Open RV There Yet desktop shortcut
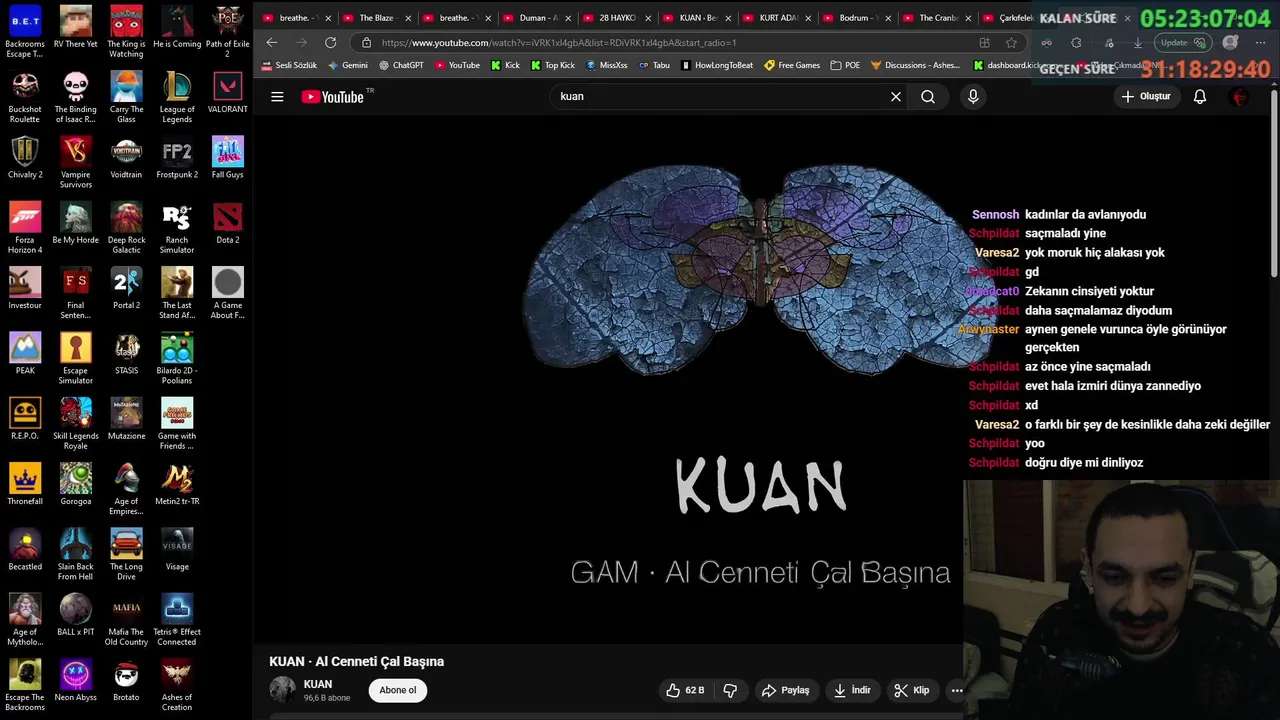 pos(76,27)
